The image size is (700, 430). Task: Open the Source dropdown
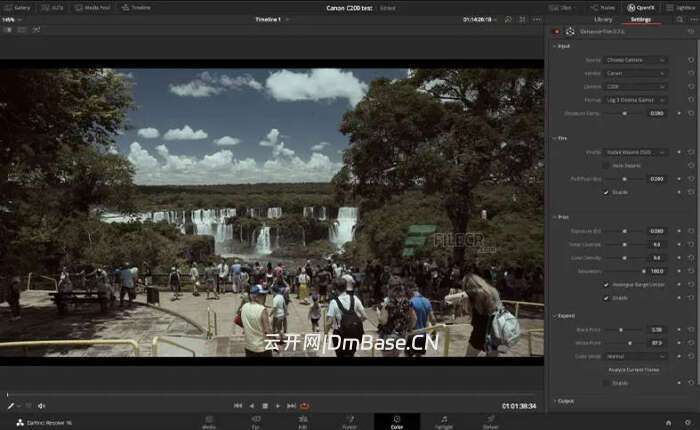[635, 60]
